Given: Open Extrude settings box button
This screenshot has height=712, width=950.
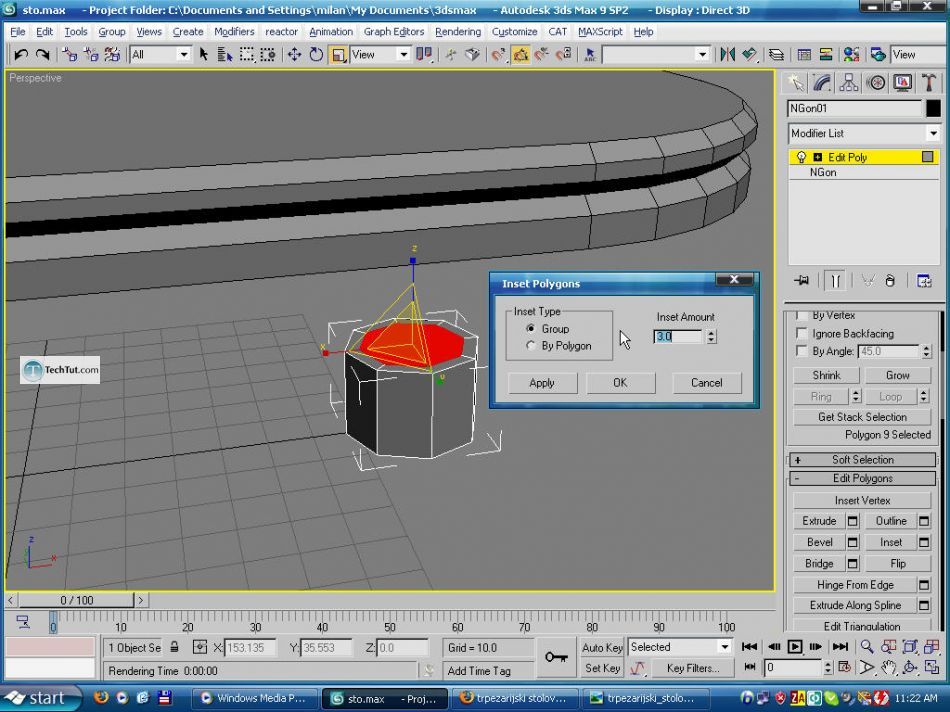Looking at the screenshot, I should coord(853,521).
